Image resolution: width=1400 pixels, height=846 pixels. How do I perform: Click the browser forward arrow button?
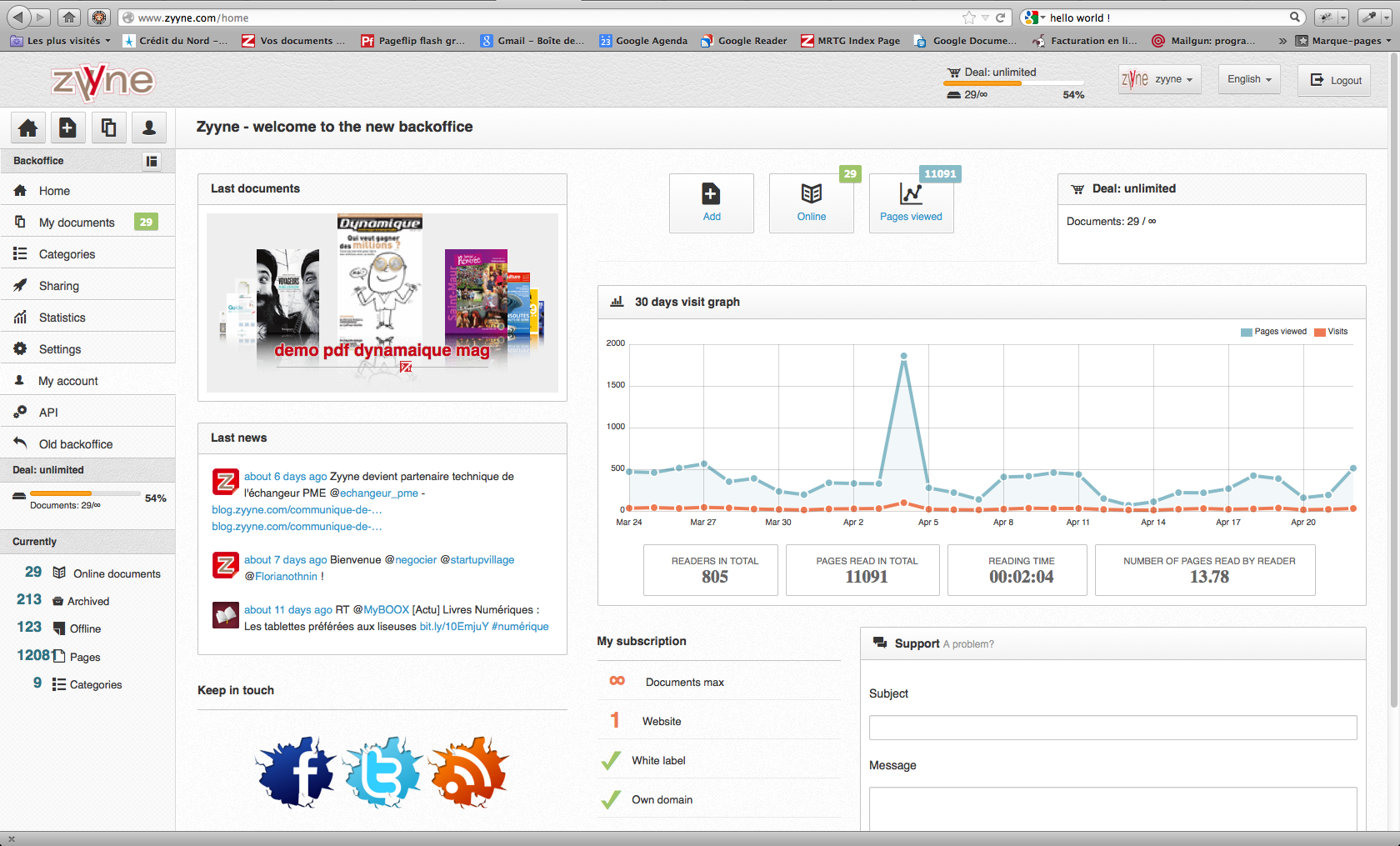(40, 17)
